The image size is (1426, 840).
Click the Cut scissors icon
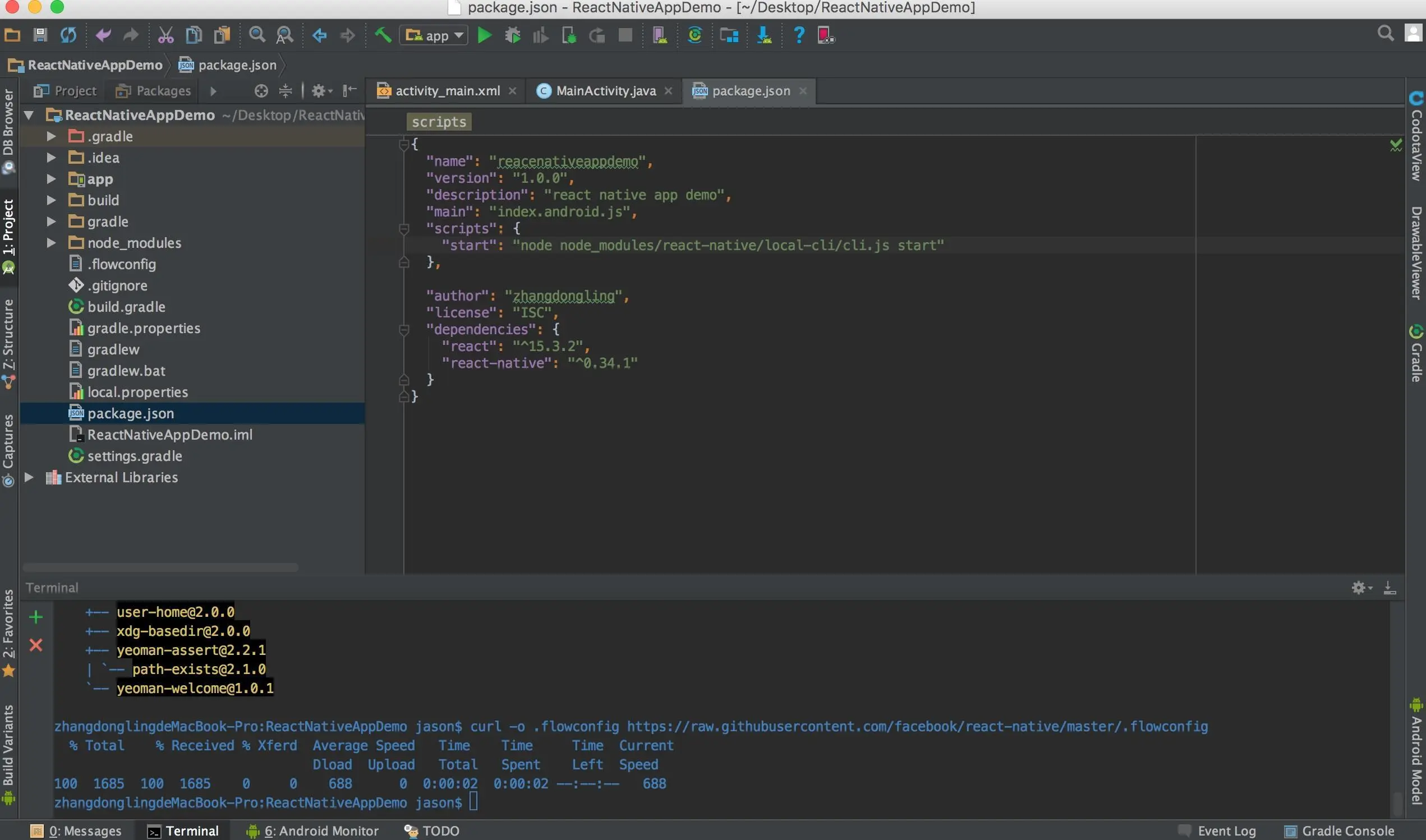pos(165,35)
